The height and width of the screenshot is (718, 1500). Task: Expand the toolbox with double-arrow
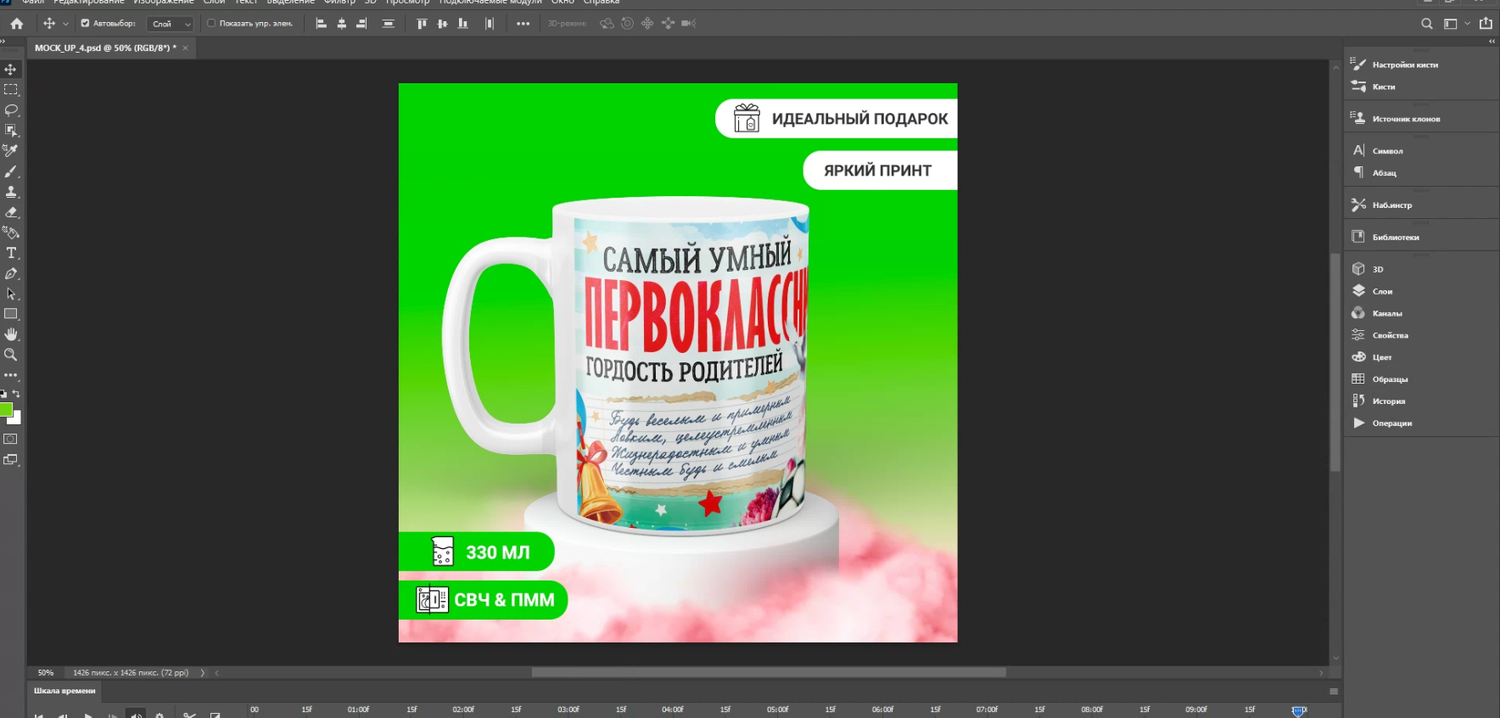(x=3, y=41)
